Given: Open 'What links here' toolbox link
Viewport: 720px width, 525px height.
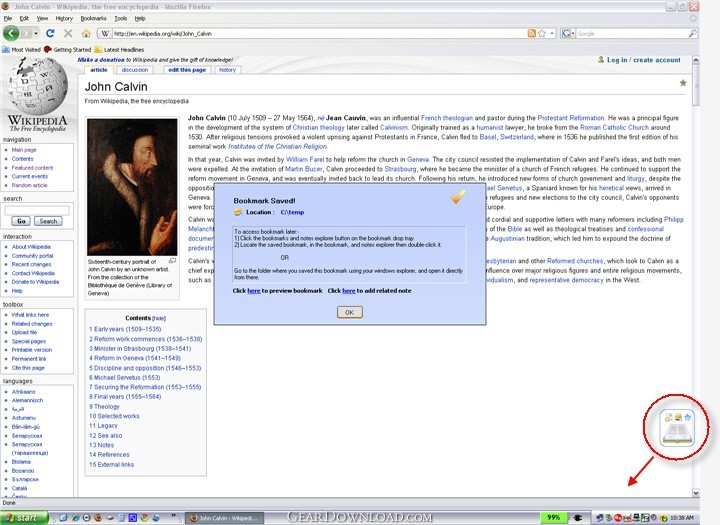Looking at the screenshot, I should click(x=30, y=315).
